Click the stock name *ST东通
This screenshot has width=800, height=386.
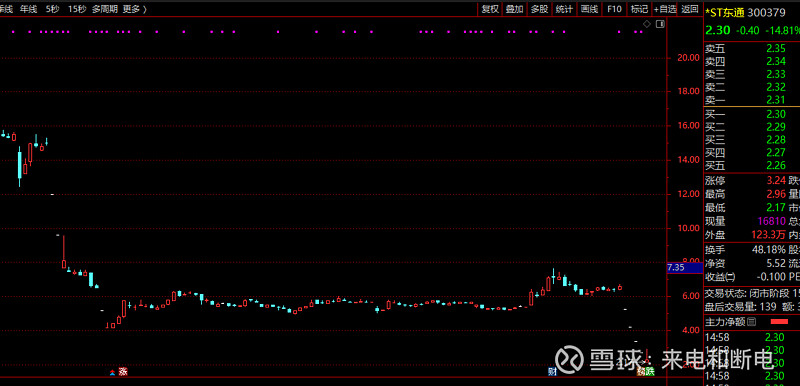click(x=725, y=13)
